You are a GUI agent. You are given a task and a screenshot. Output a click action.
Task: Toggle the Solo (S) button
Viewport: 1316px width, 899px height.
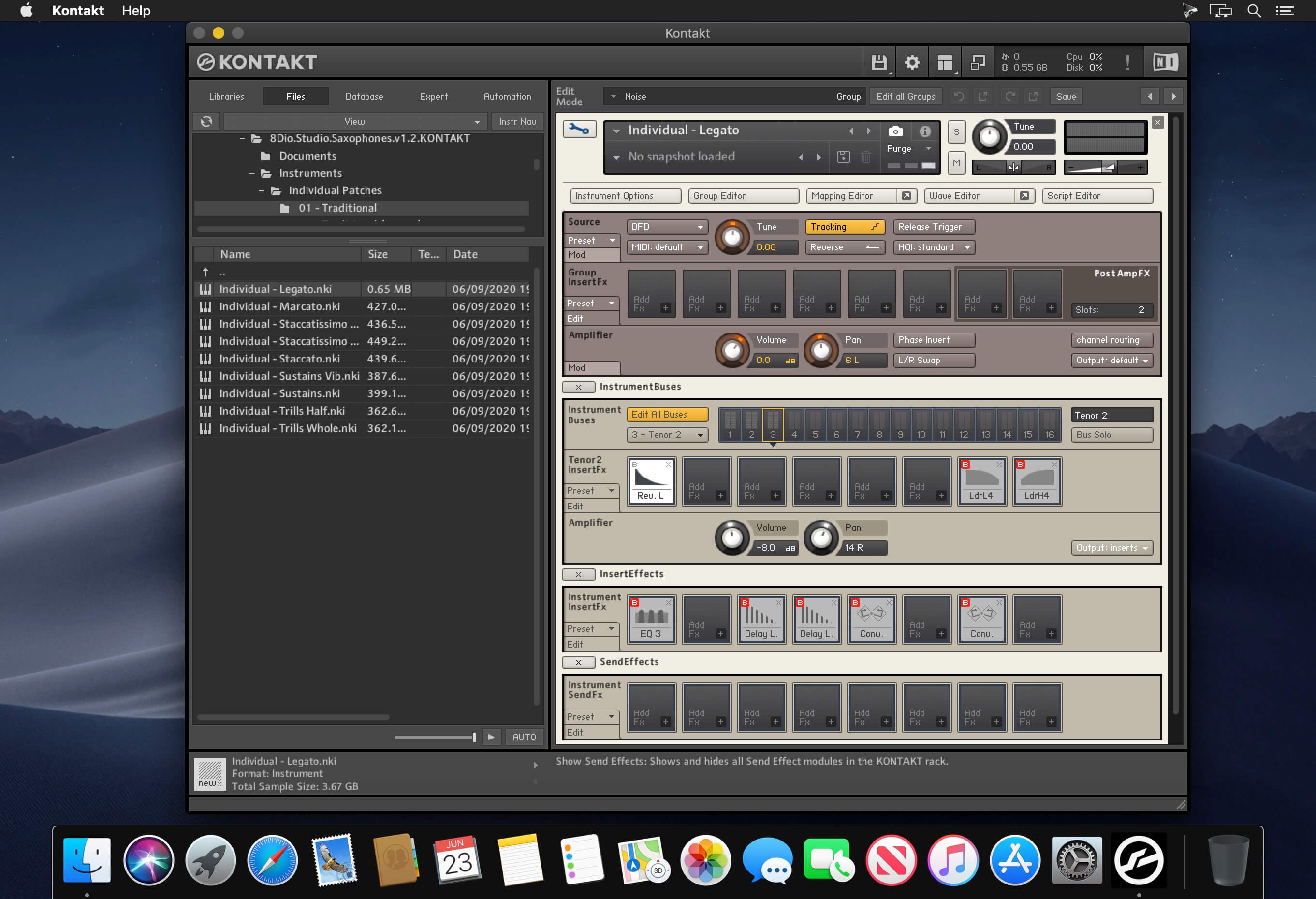(956, 132)
